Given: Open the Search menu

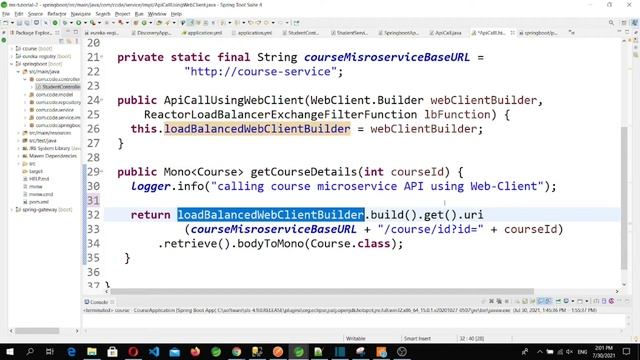Looking at the screenshot, I should tap(103, 14).
